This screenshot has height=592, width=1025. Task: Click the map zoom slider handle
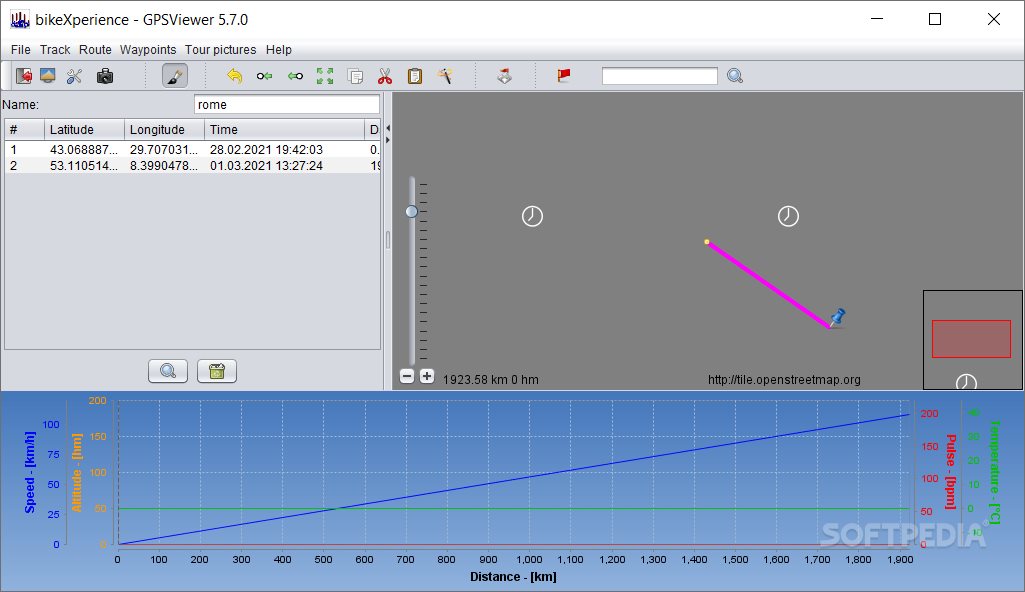pos(411,211)
